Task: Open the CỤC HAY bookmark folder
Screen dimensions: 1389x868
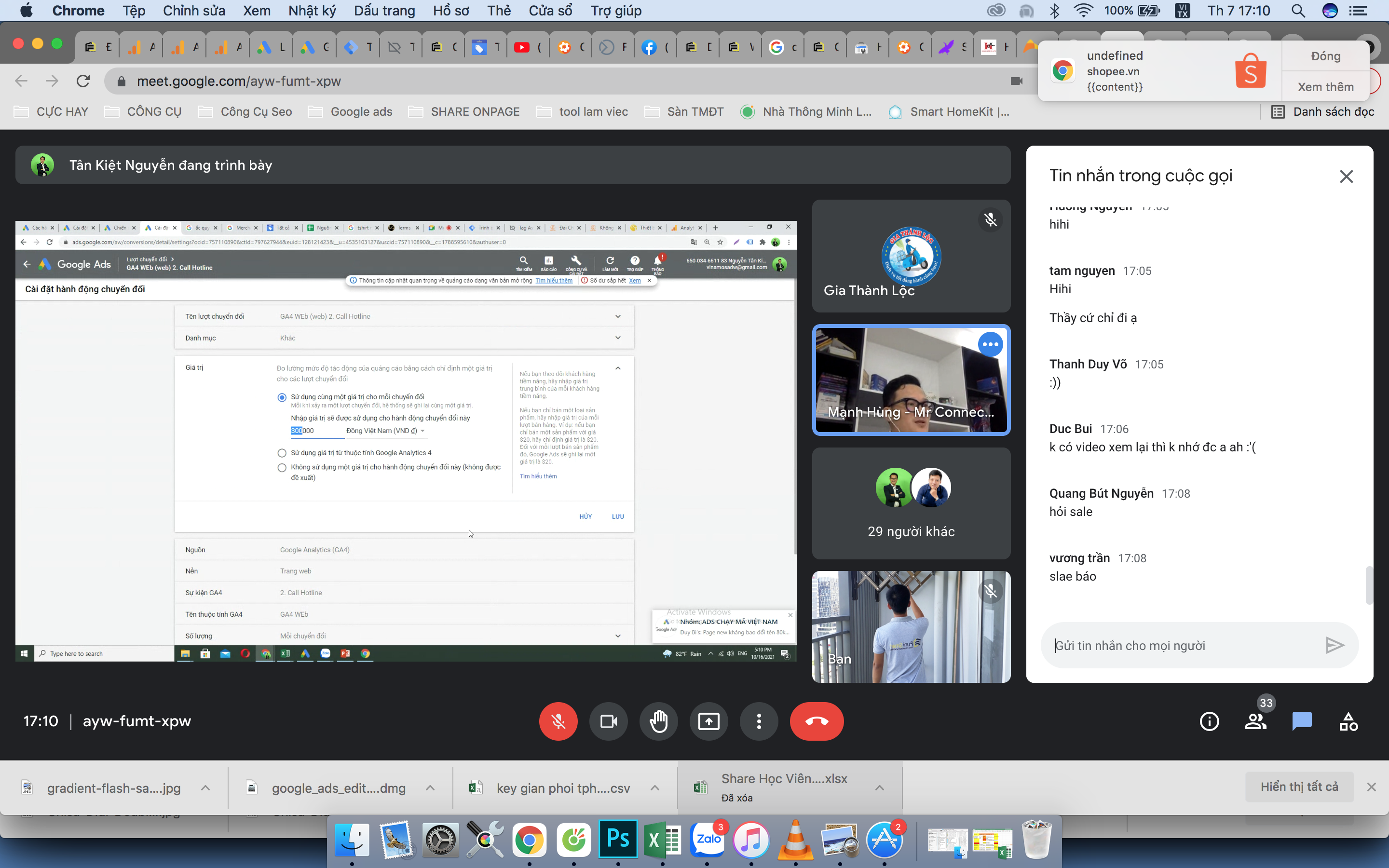Action: click(51, 111)
